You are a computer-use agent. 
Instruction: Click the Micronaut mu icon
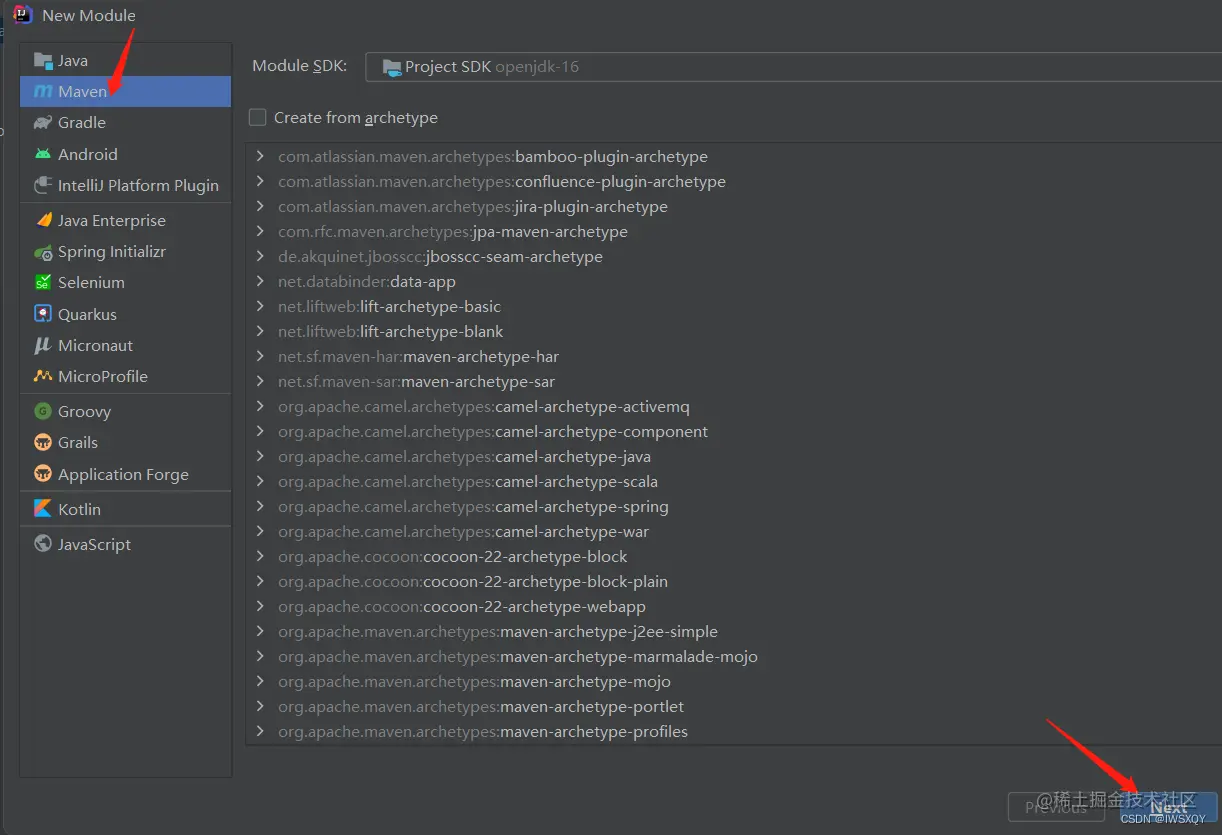(x=43, y=346)
